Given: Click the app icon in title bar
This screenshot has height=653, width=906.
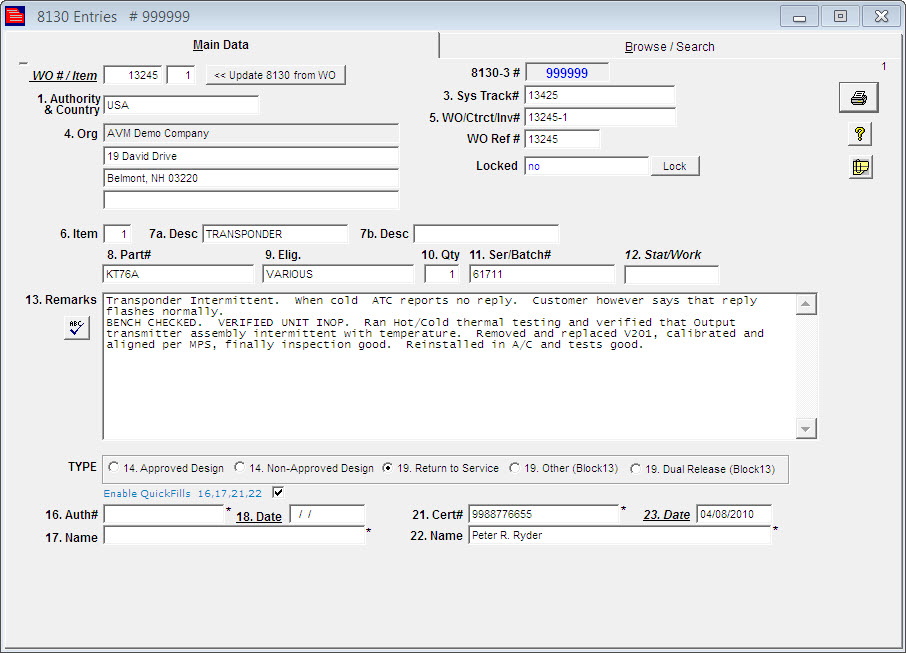Looking at the screenshot, I should (16, 17).
